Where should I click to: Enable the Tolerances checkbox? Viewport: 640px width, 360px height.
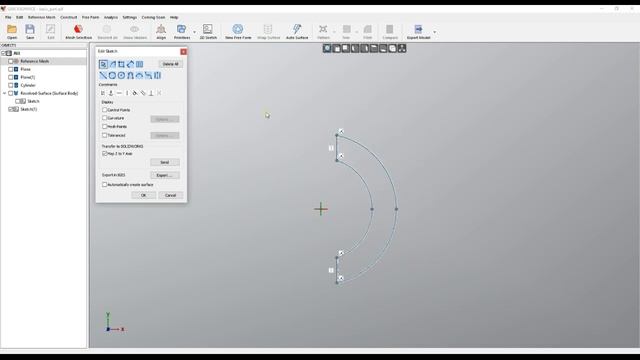click(x=104, y=135)
